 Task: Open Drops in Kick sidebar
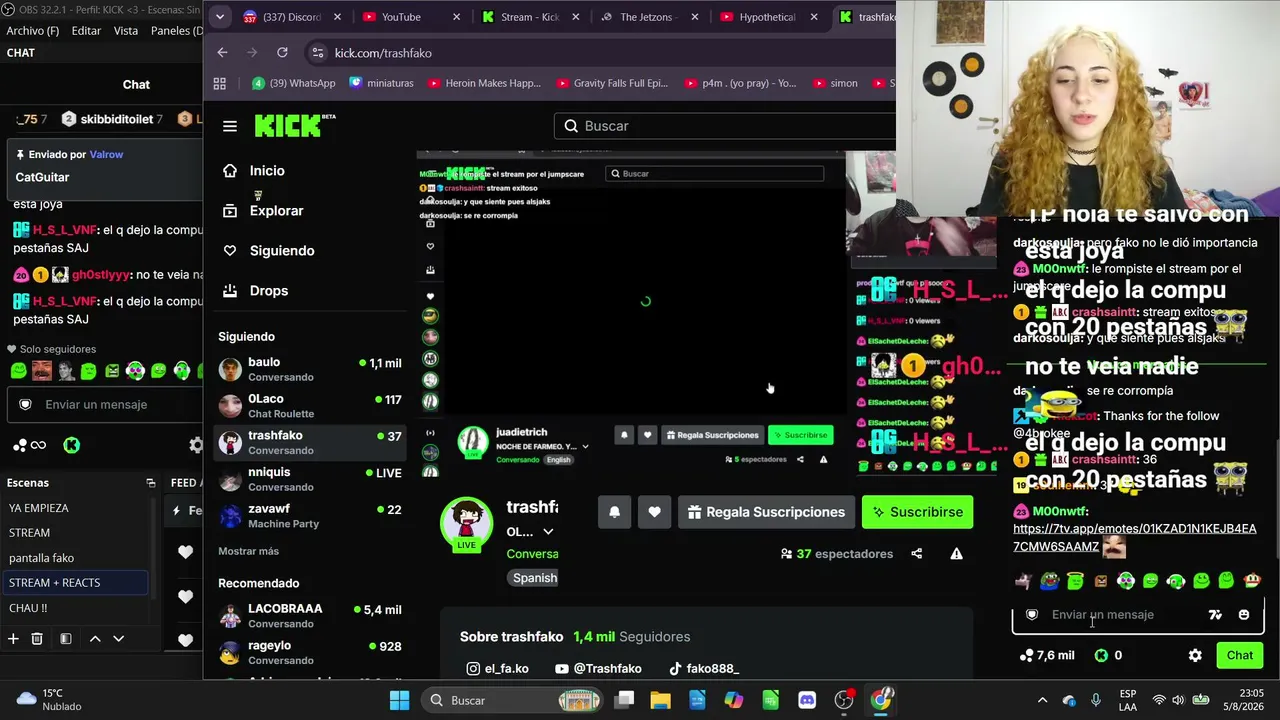tap(268, 291)
